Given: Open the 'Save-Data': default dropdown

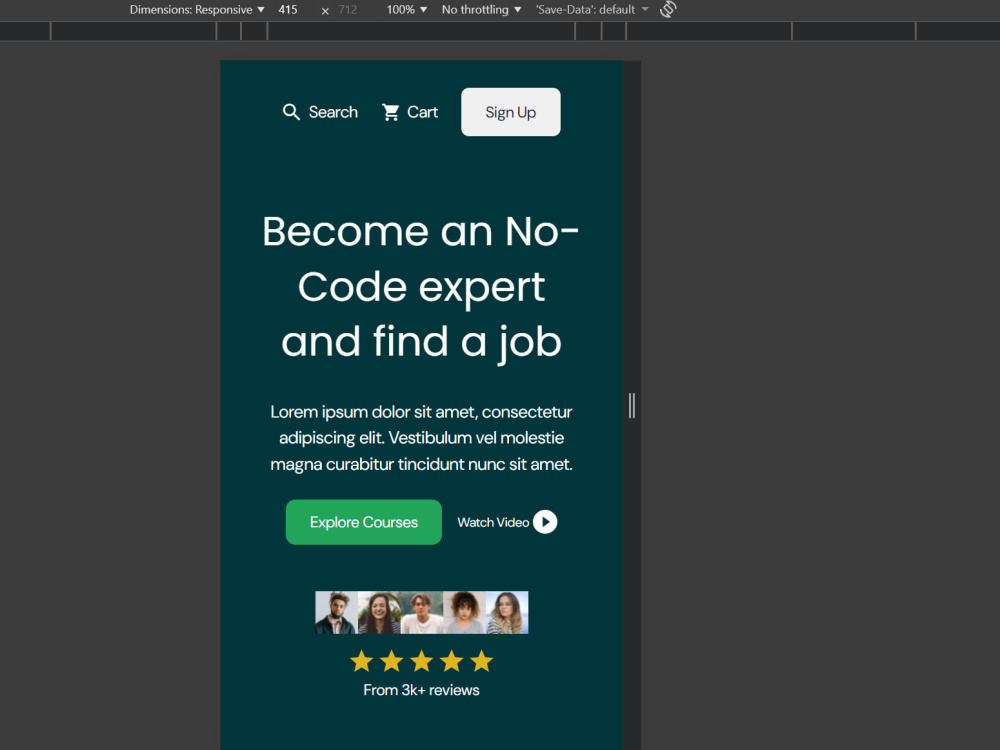Looking at the screenshot, I should (592, 10).
